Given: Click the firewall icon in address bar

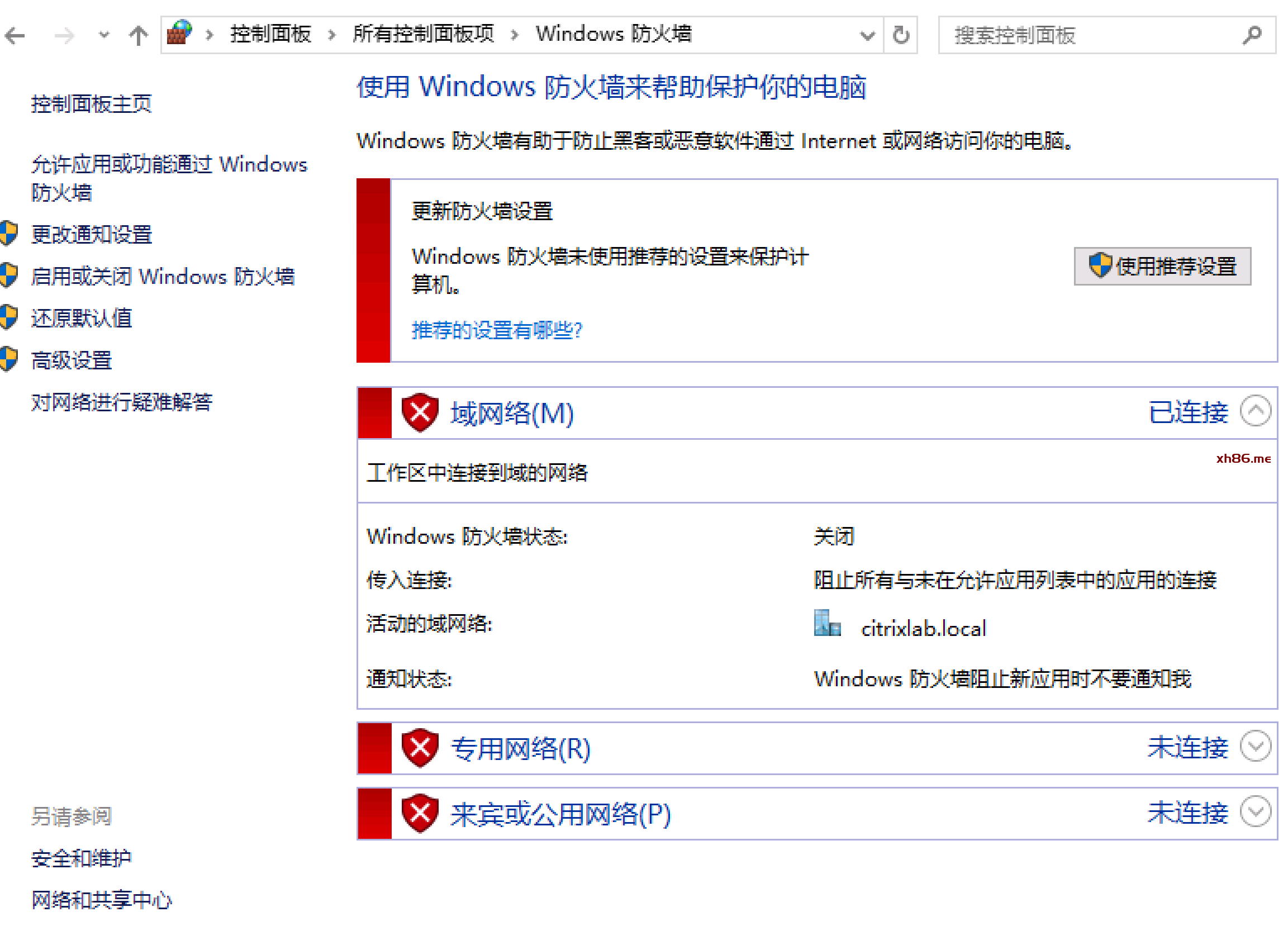Looking at the screenshot, I should tap(179, 34).
